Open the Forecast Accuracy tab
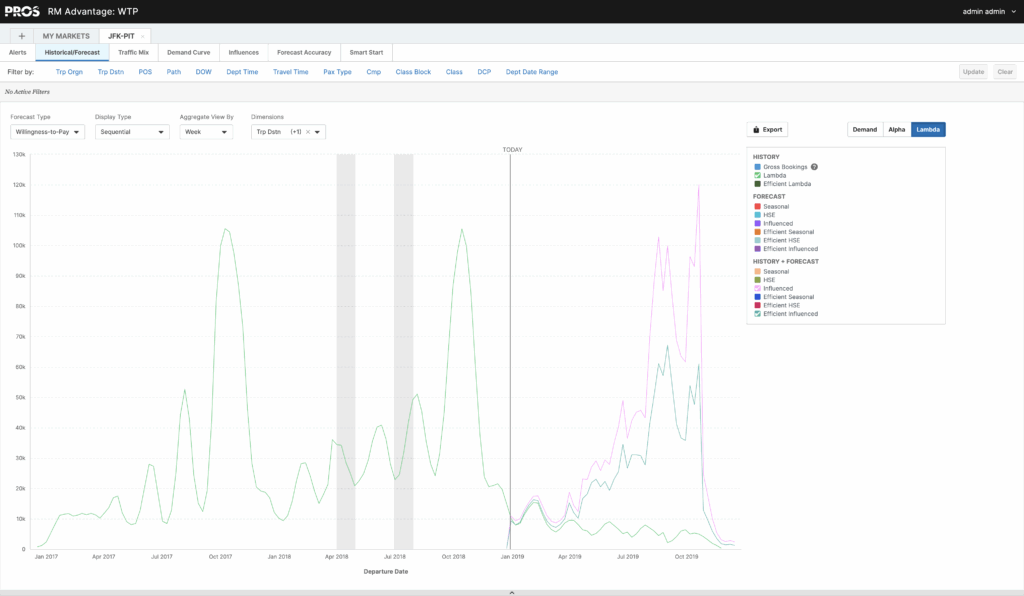1024x596 pixels. tap(303, 52)
